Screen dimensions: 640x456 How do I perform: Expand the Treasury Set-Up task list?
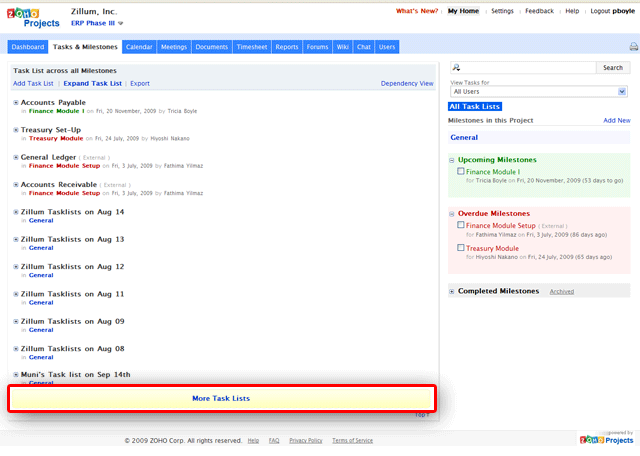[16, 130]
